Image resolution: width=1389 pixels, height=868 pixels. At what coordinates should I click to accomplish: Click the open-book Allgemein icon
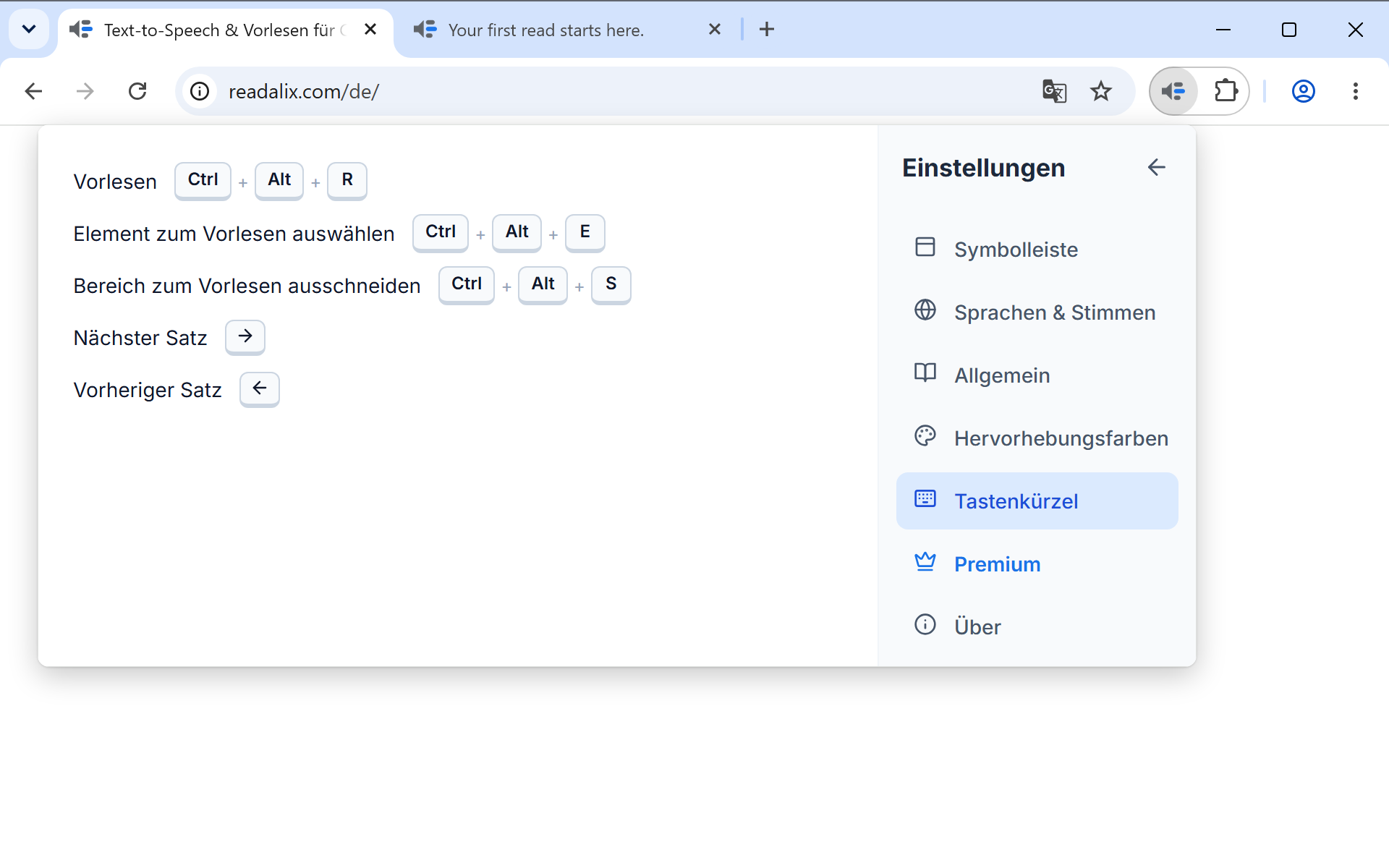pyautogui.click(x=925, y=373)
